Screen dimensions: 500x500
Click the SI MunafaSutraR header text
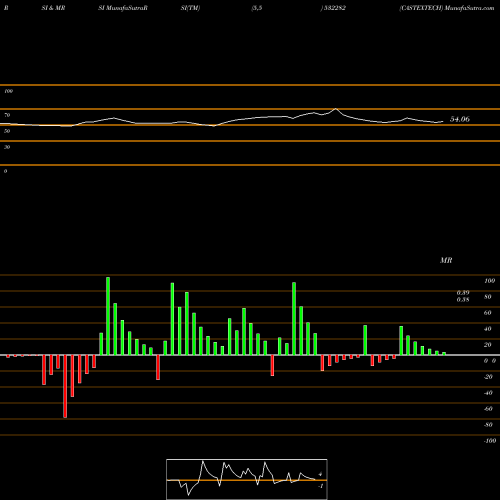pos(123,8)
